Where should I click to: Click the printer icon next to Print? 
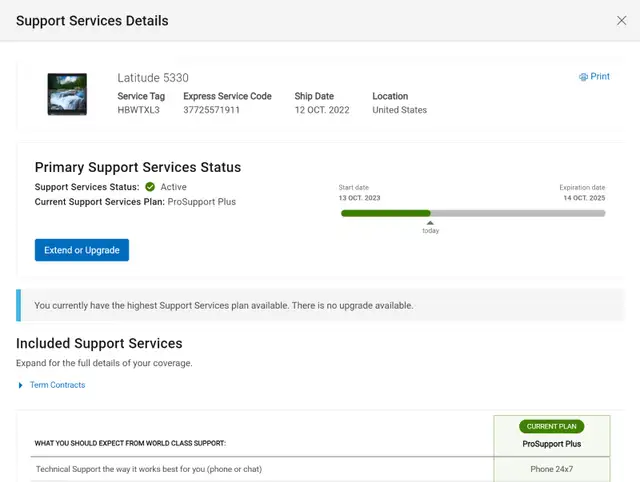[x=583, y=77]
